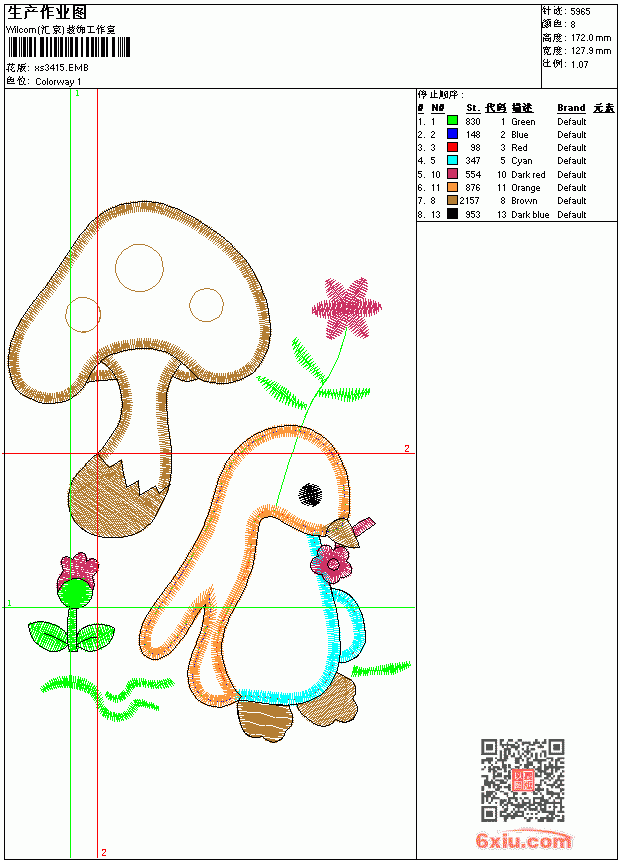This screenshot has width=620, height=860.
Task: Click the Brand column header
Action: pos(571,108)
